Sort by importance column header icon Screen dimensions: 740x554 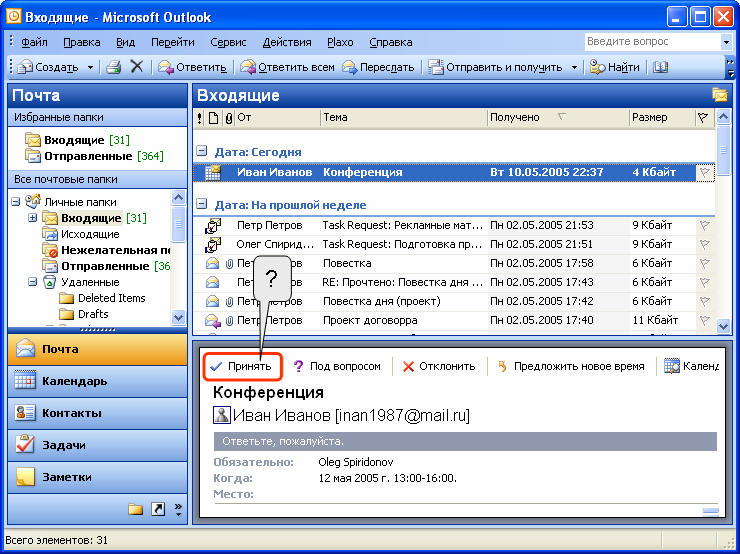[200, 118]
